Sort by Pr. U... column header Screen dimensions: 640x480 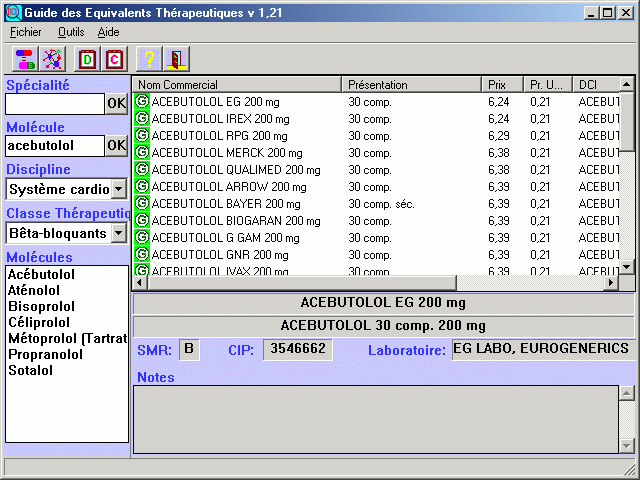(549, 84)
